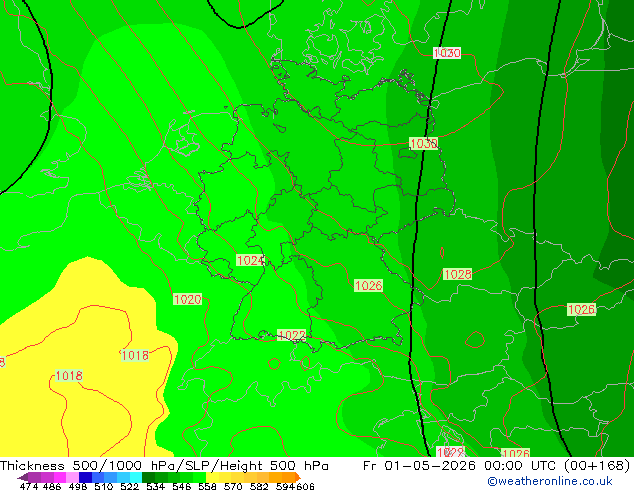The image size is (634, 490).
Task: Click the legend value 474
Action: (29, 486)
